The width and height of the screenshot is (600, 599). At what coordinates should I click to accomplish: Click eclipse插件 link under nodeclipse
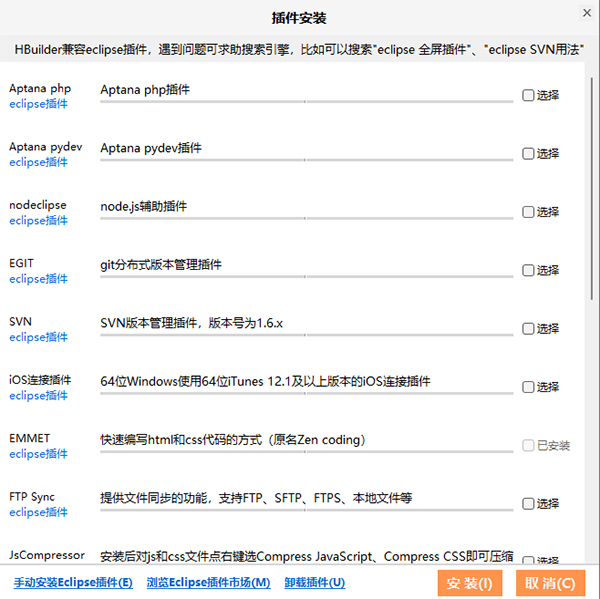(x=38, y=220)
